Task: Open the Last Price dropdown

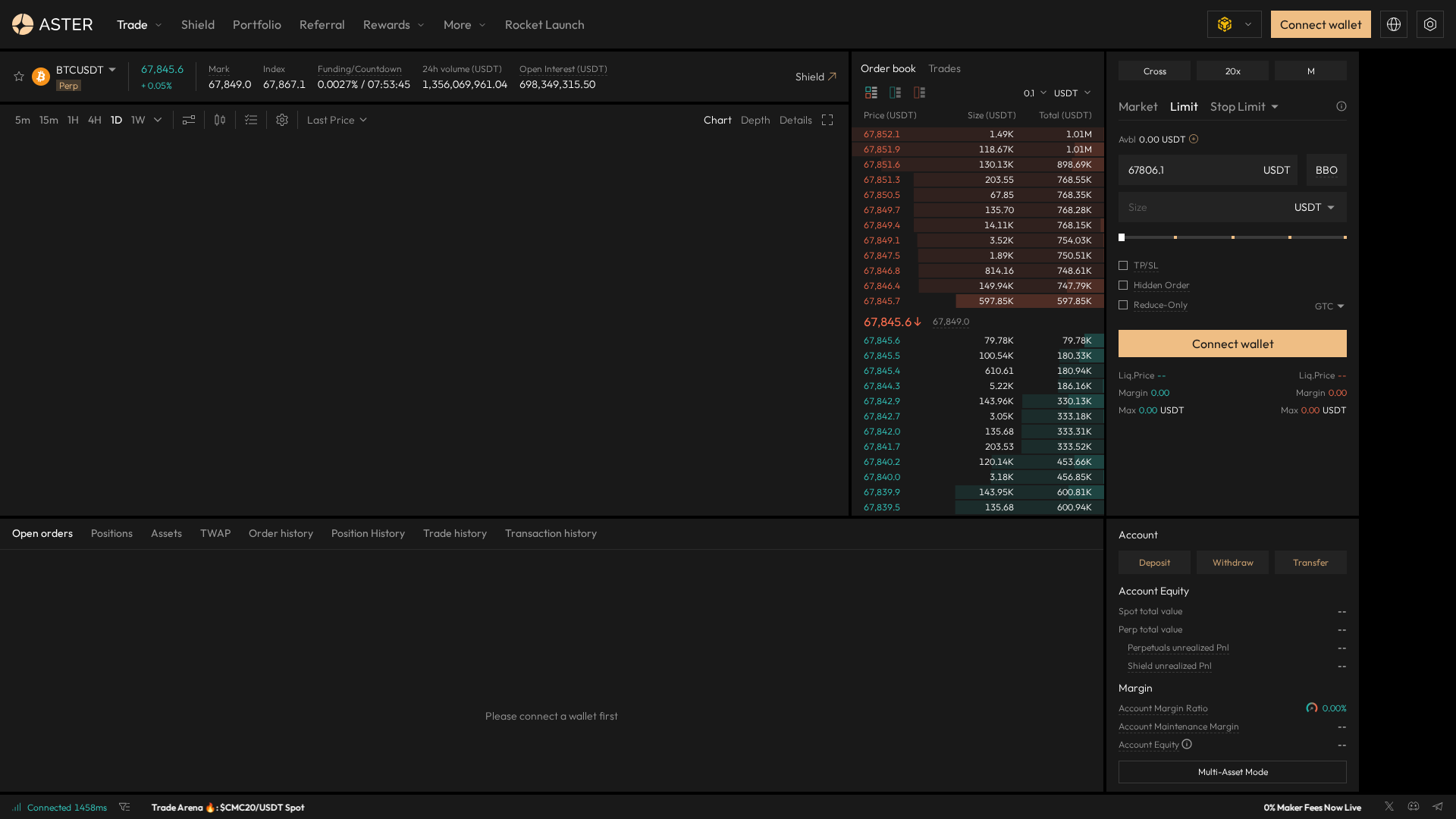Action: click(337, 120)
